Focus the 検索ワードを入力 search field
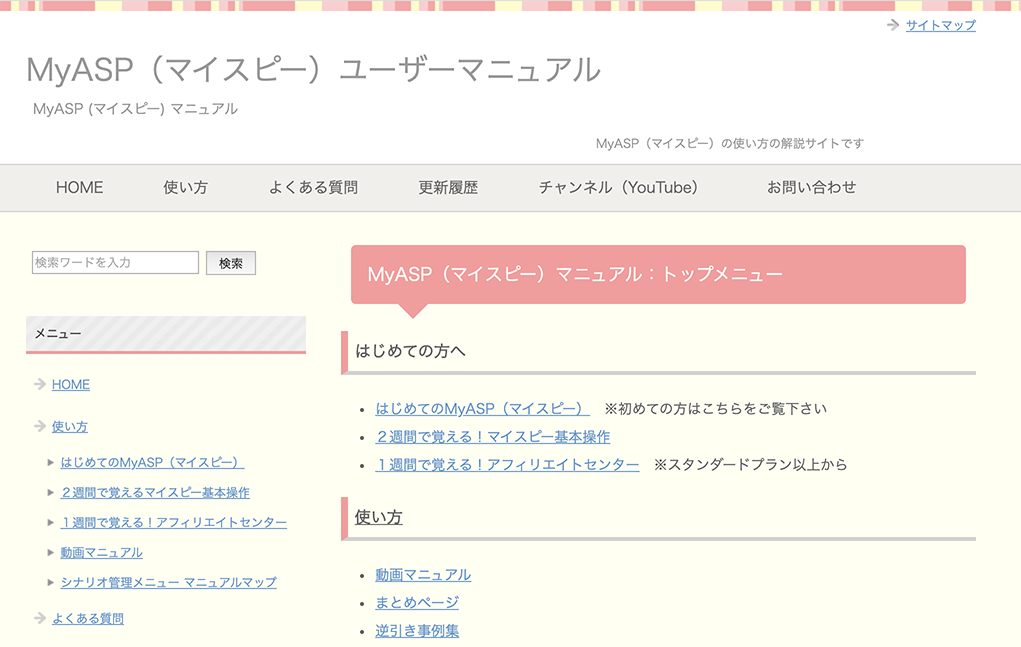 [x=115, y=262]
